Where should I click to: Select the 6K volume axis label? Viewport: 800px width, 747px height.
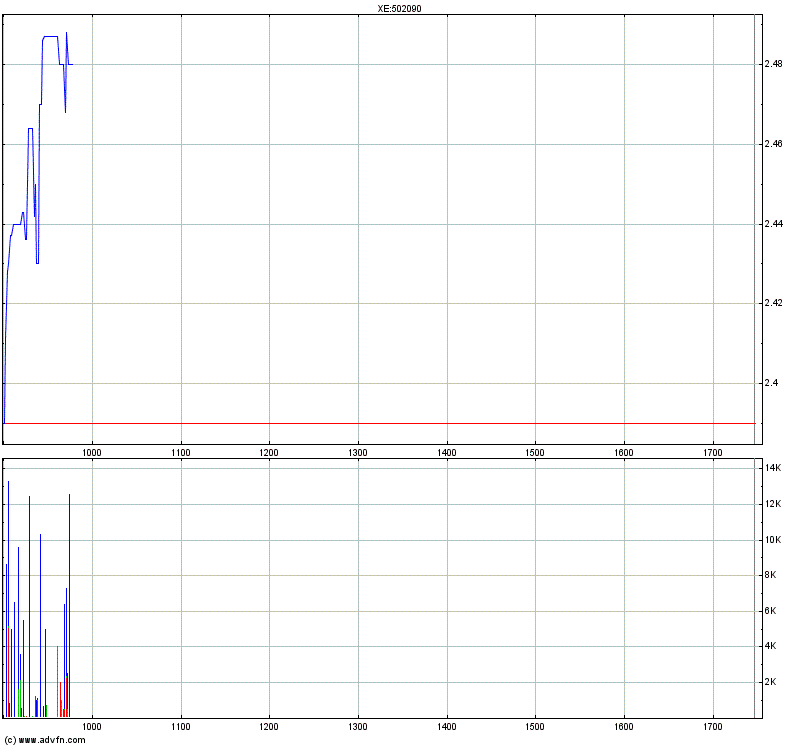[x=770, y=611]
